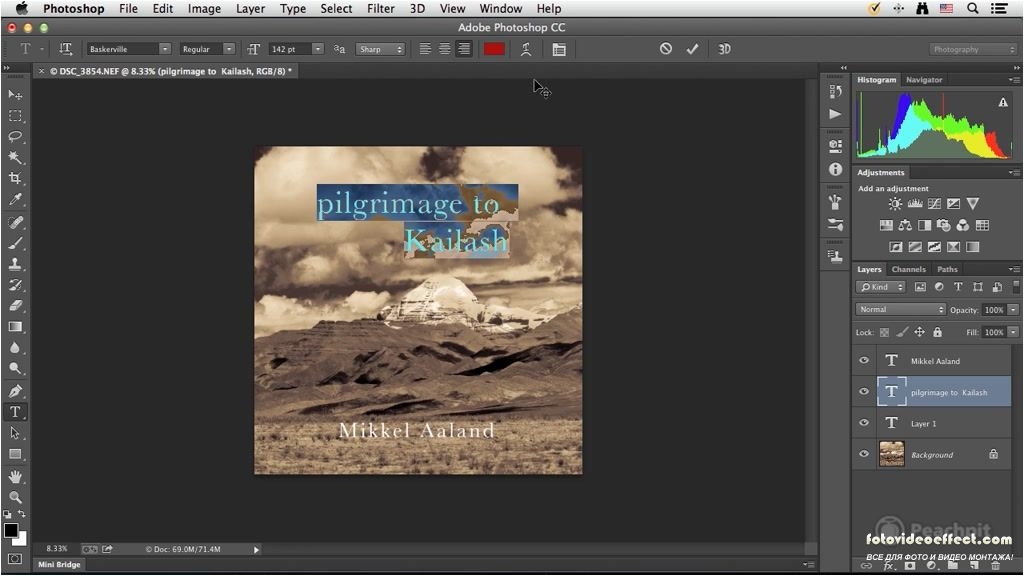Toggle lock all for layer
1024x576 pixels.
click(x=938, y=332)
